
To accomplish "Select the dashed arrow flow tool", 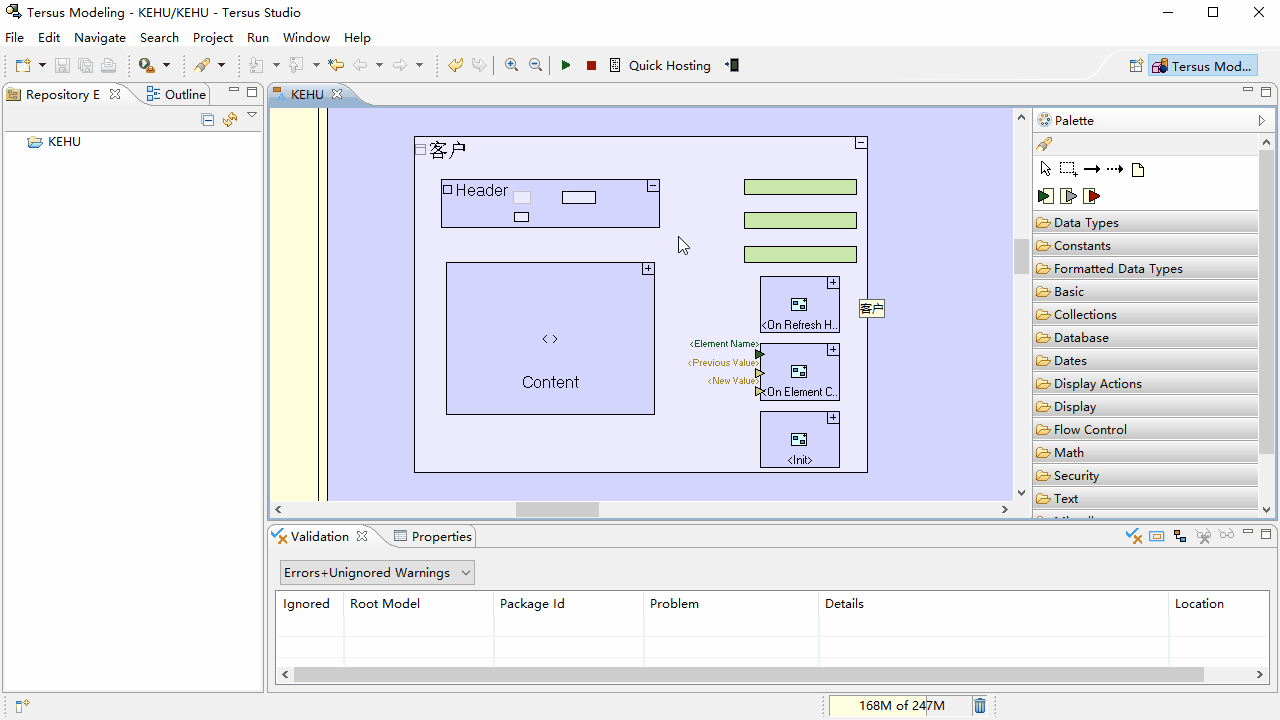I will 1115,169.
